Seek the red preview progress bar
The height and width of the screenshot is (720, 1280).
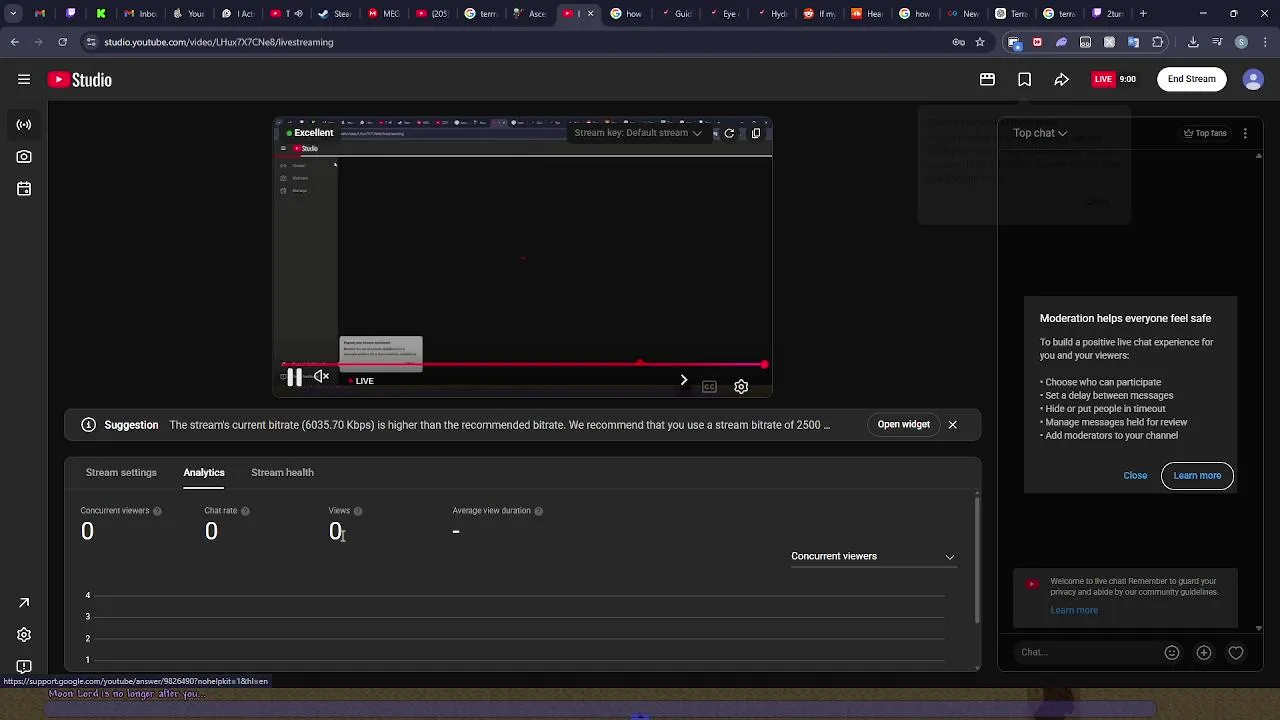click(x=523, y=365)
